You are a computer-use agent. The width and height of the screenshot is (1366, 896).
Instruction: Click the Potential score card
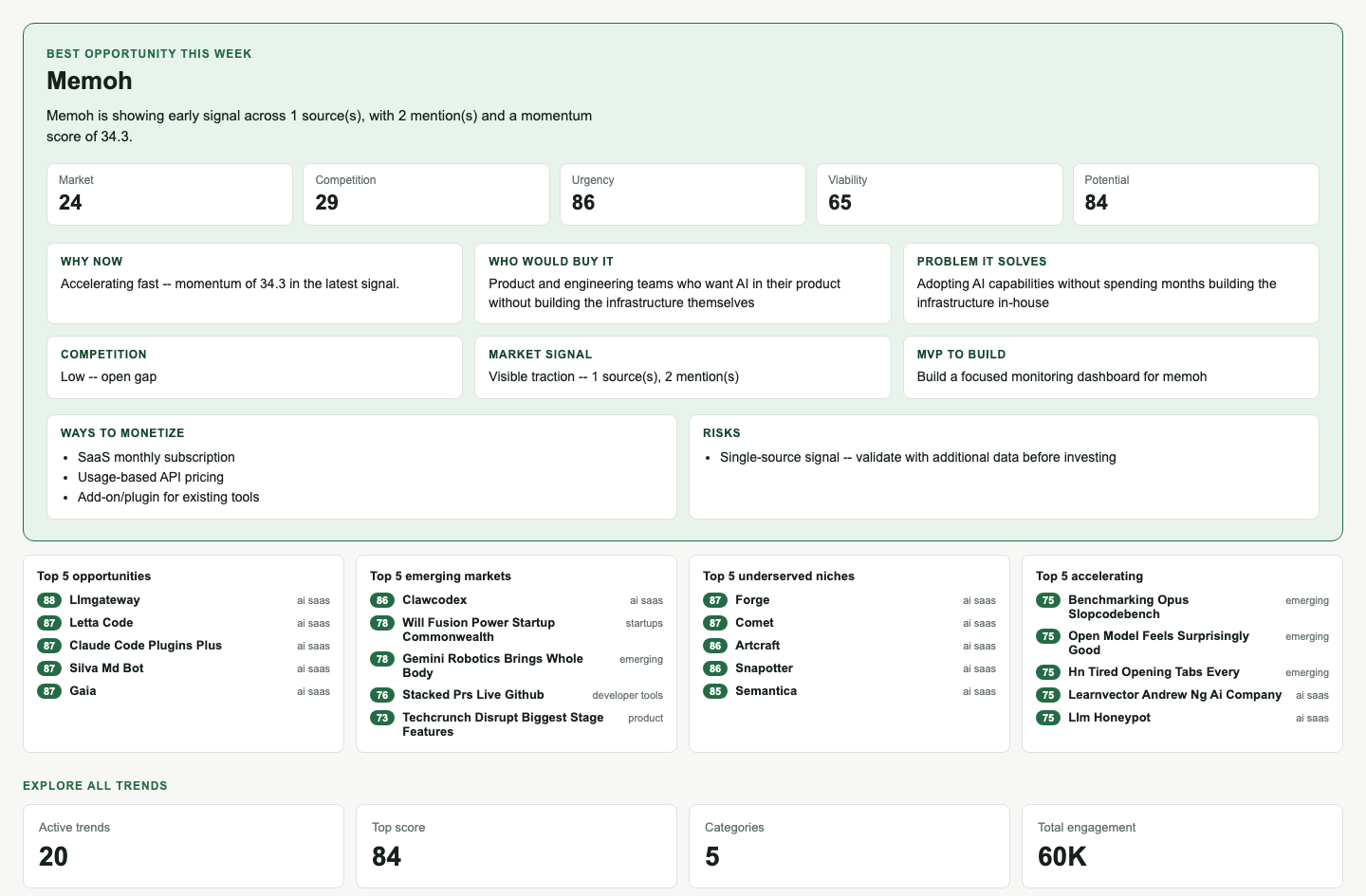(1196, 194)
